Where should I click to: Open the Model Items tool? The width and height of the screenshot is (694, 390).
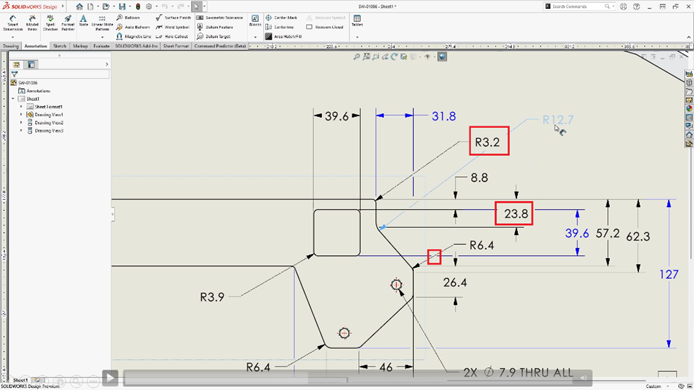tap(32, 22)
